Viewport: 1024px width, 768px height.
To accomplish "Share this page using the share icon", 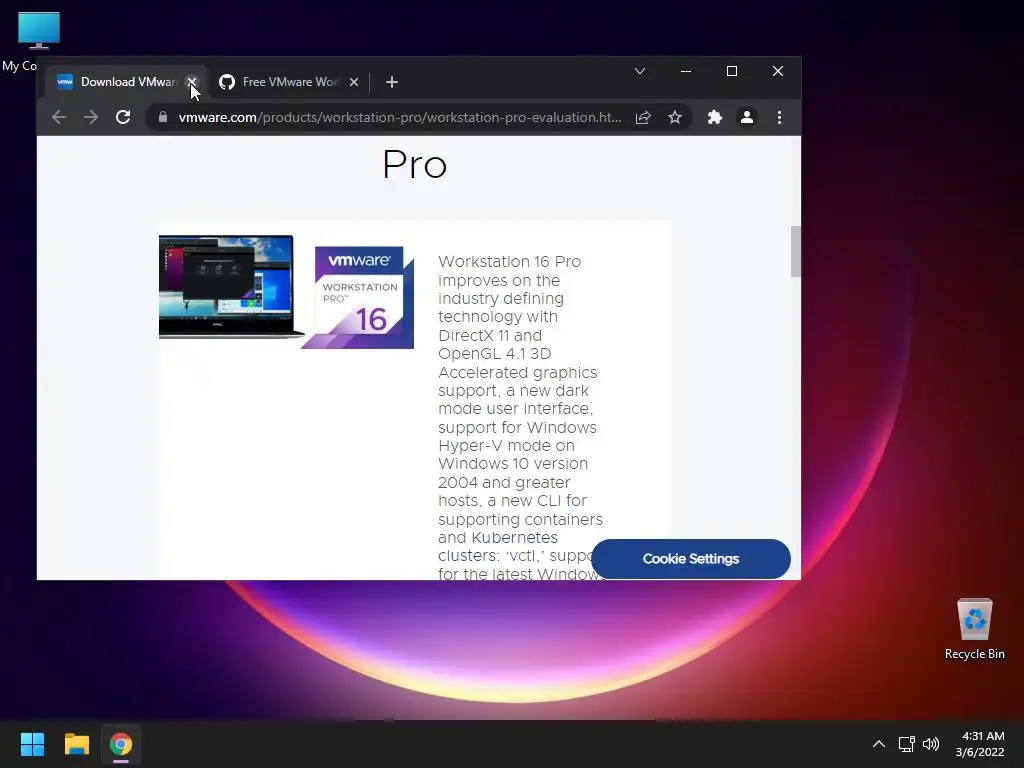I will click(x=643, y=118).
